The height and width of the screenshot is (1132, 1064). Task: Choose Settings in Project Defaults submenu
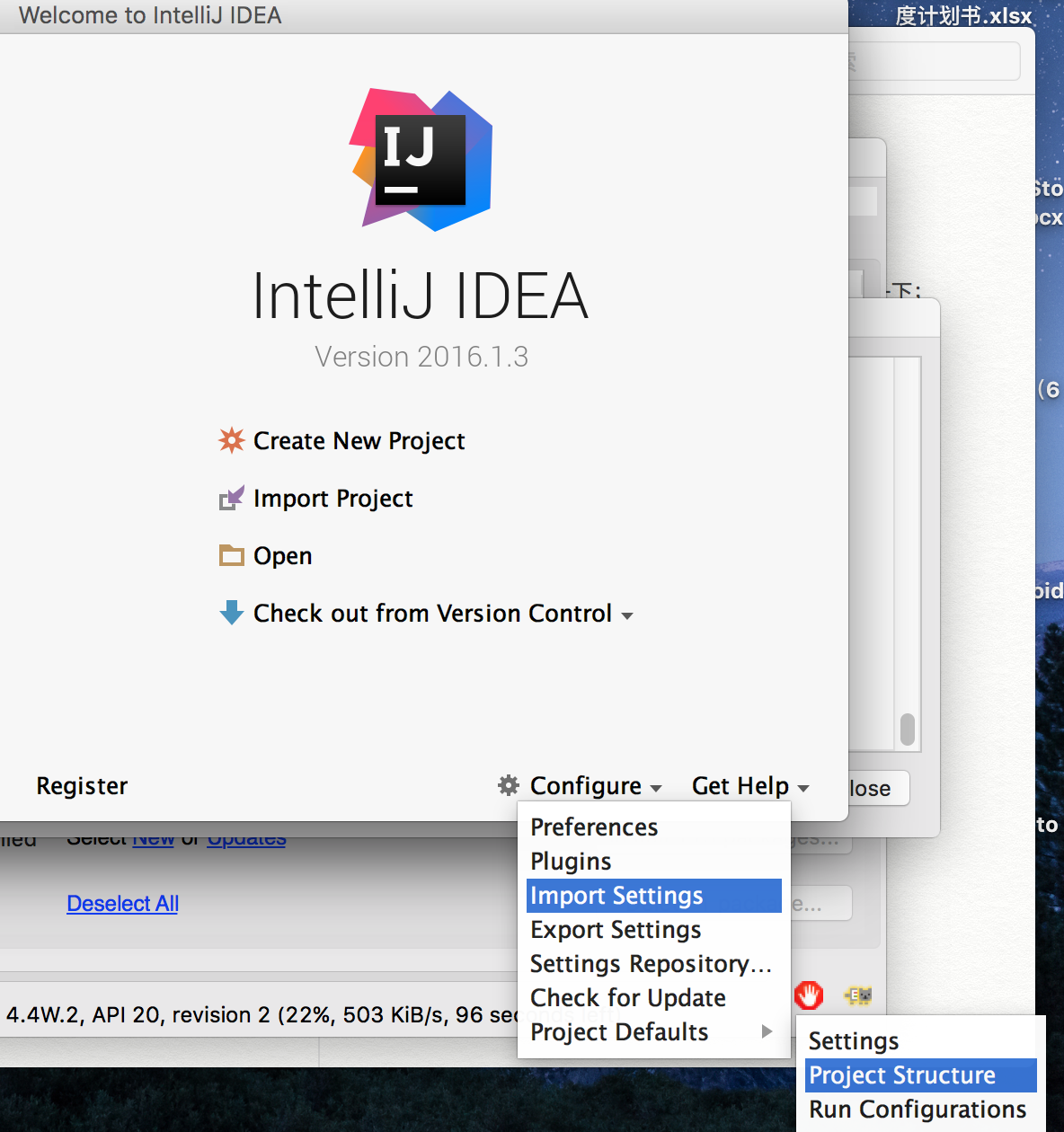point(921,1041)
